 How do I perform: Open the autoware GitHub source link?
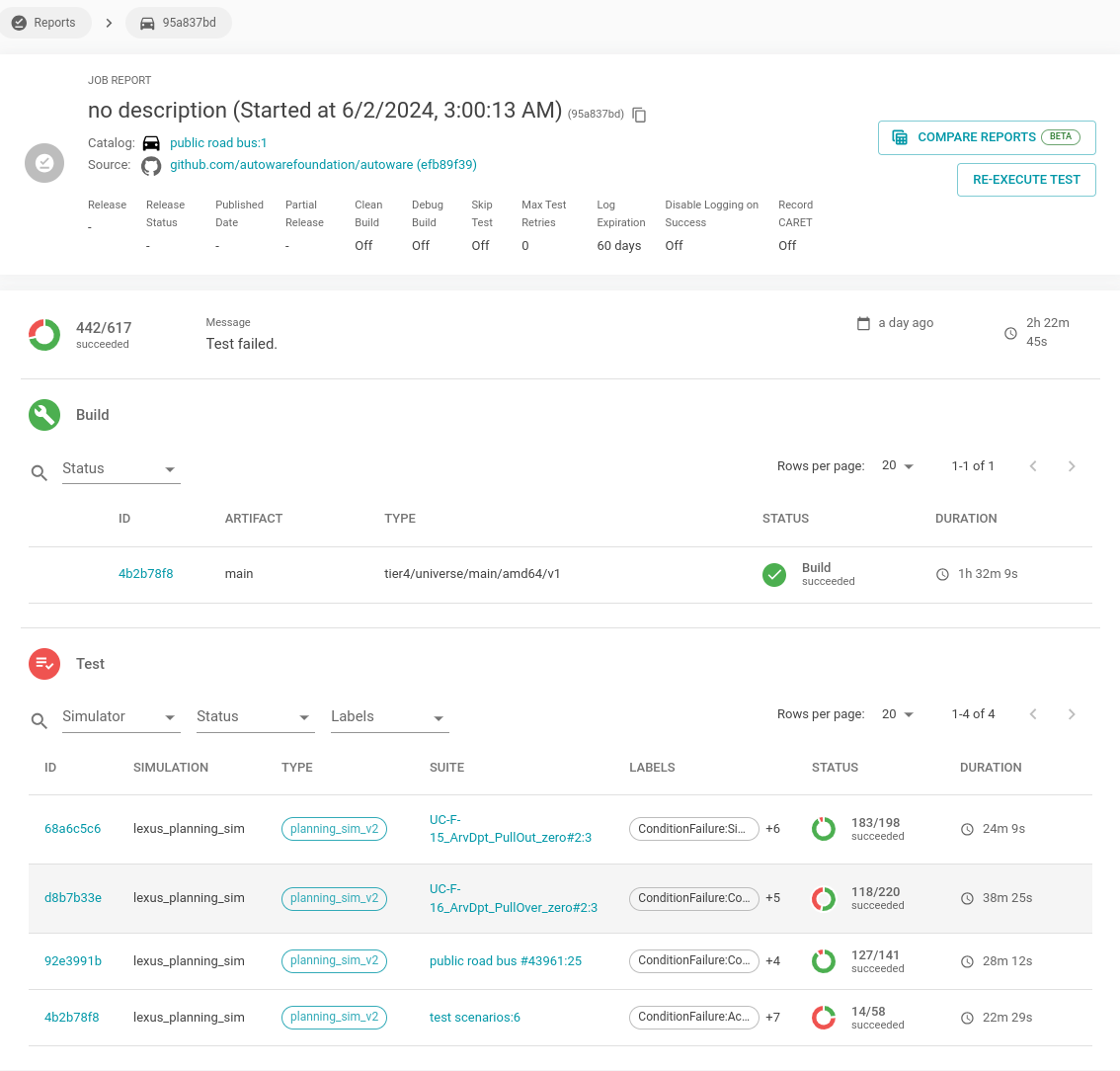point(323,165)
